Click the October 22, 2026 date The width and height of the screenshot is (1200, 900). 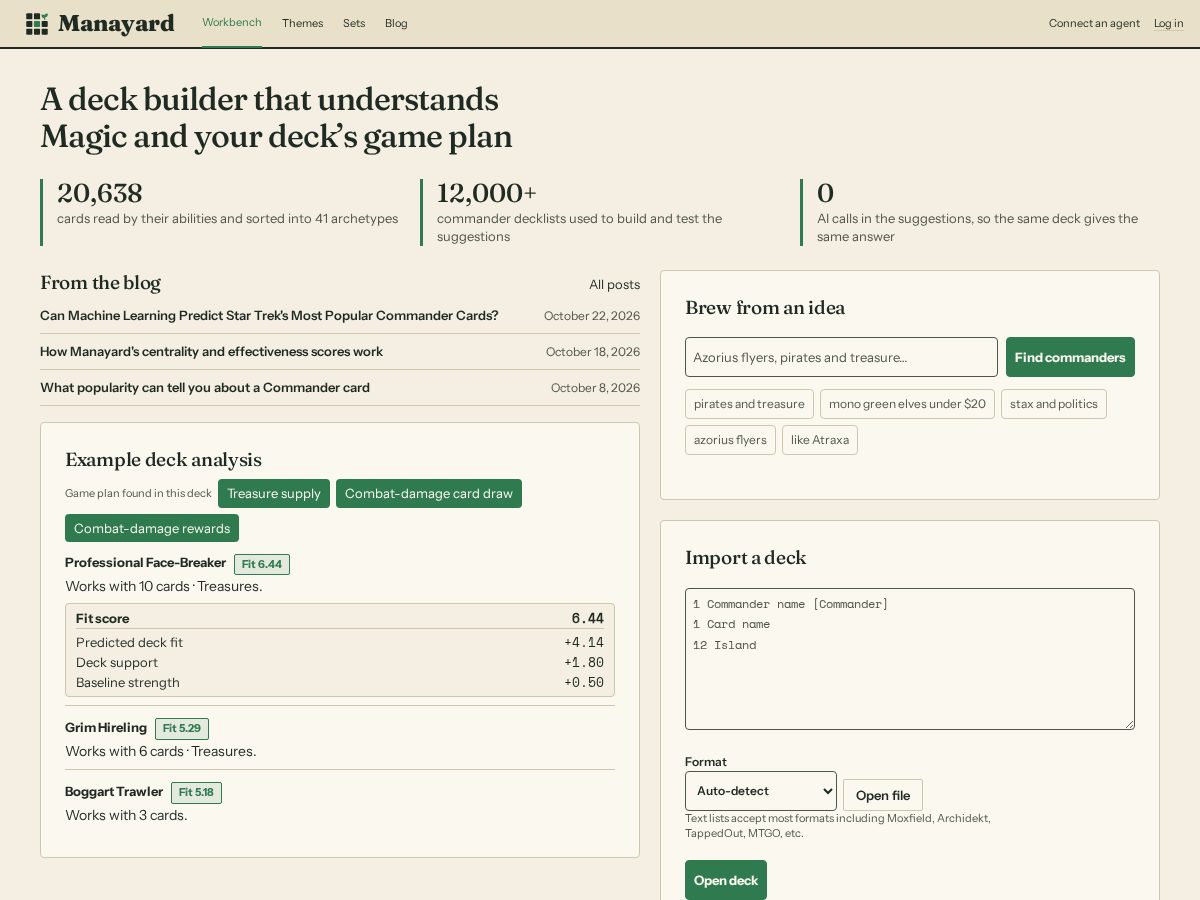pos(592,316)
